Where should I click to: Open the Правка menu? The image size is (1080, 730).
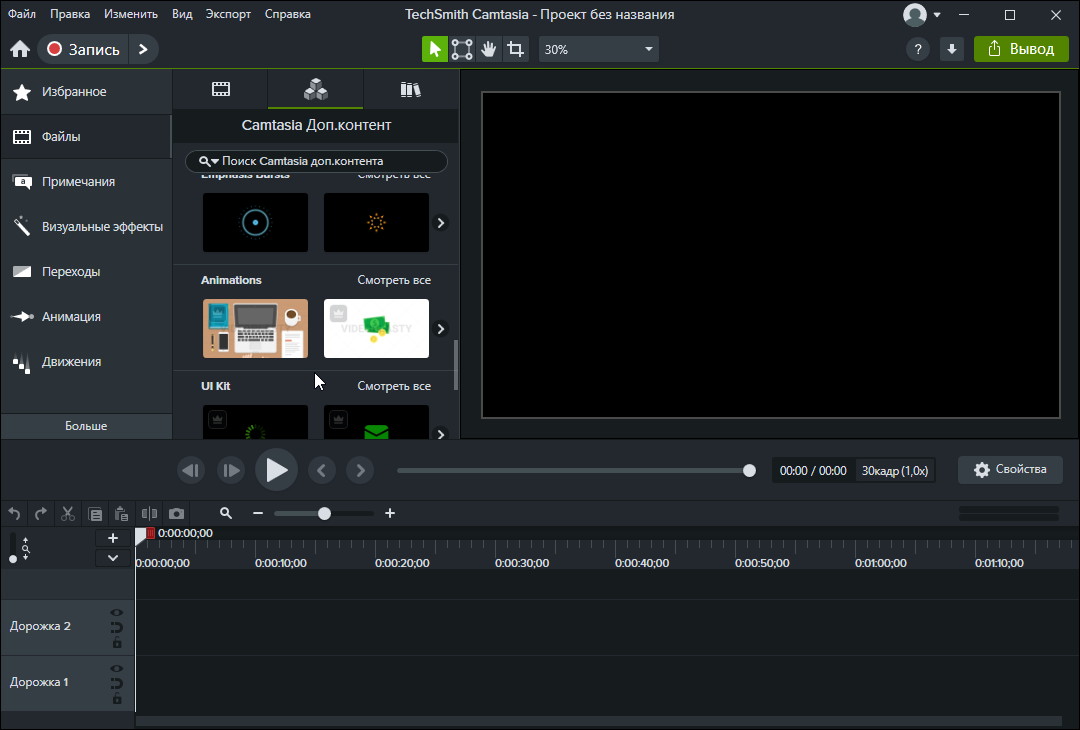[x=70, y=14]
